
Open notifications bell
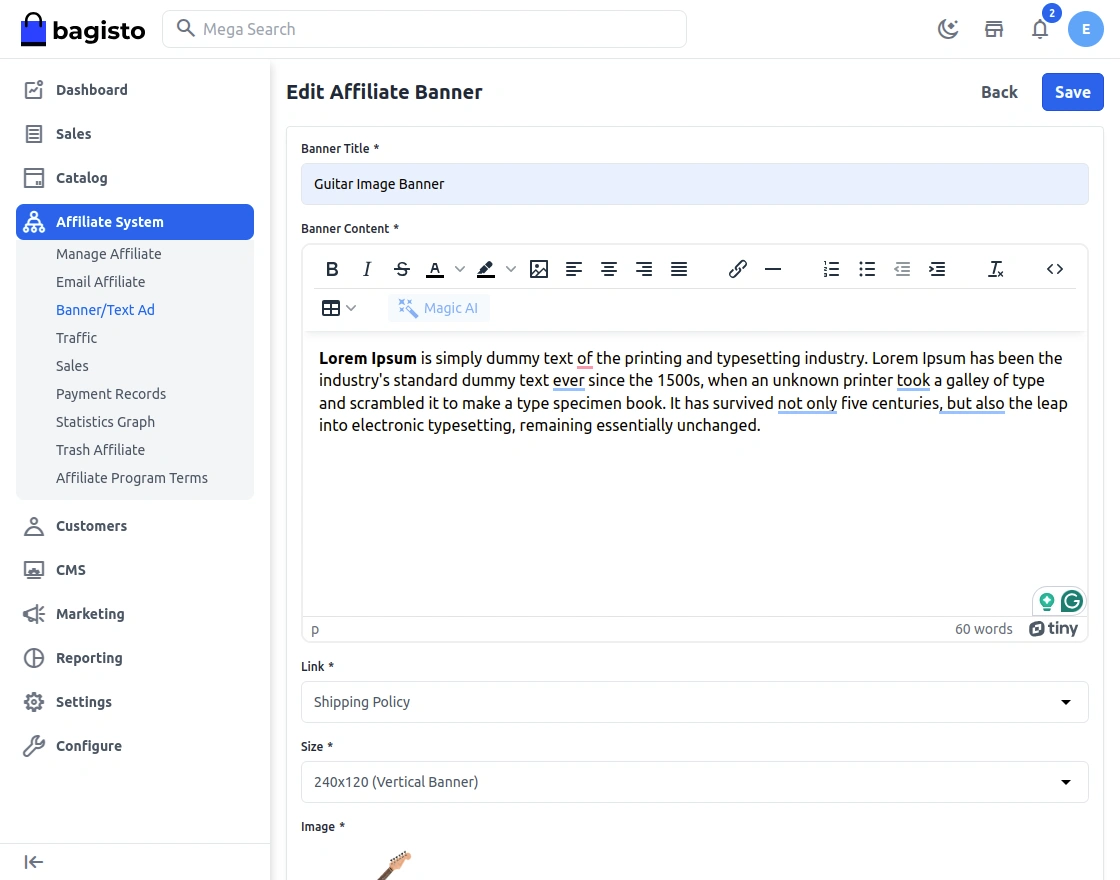click(1040, 29)
